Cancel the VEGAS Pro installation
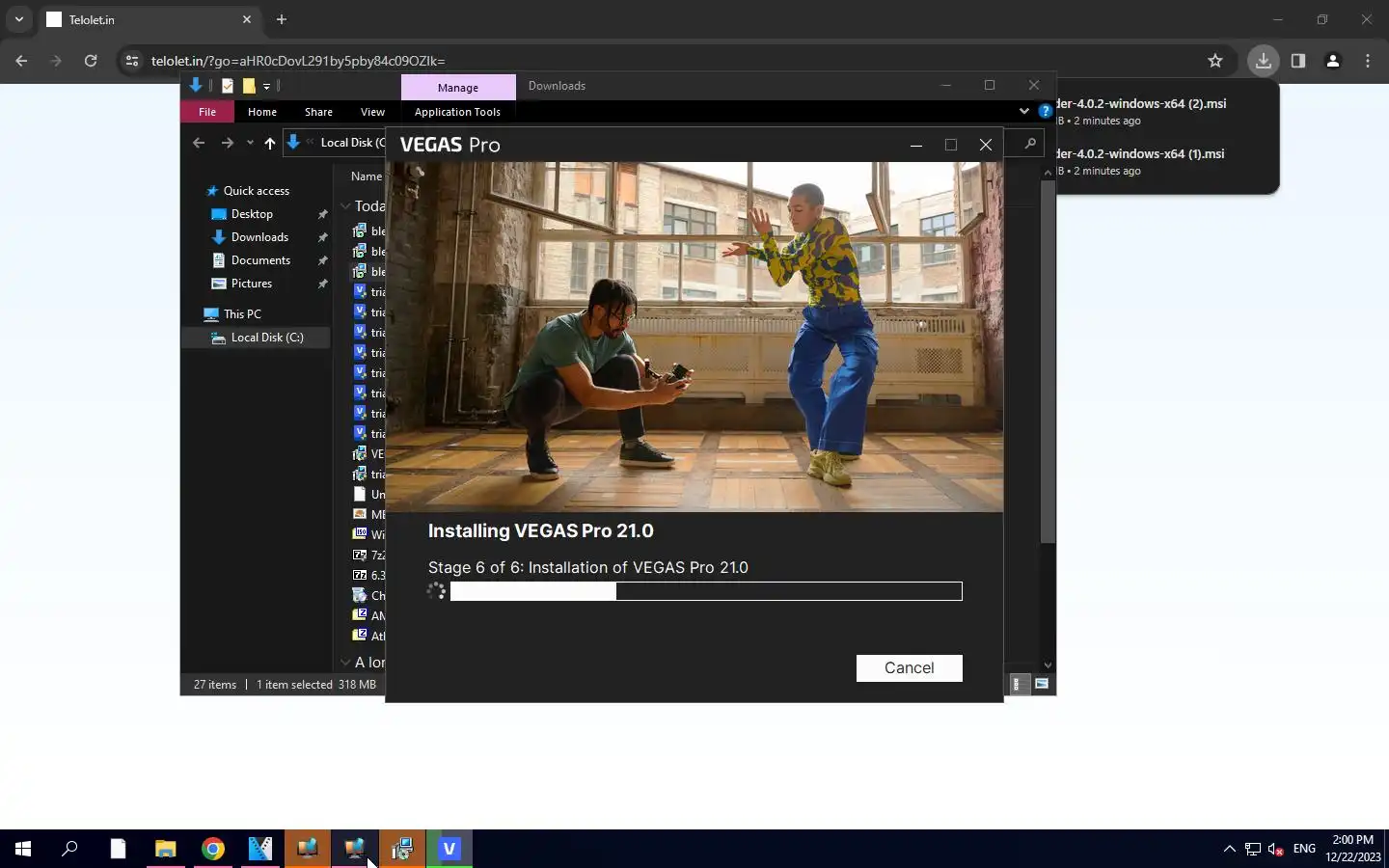1389x868 pixels. (909, 667)
